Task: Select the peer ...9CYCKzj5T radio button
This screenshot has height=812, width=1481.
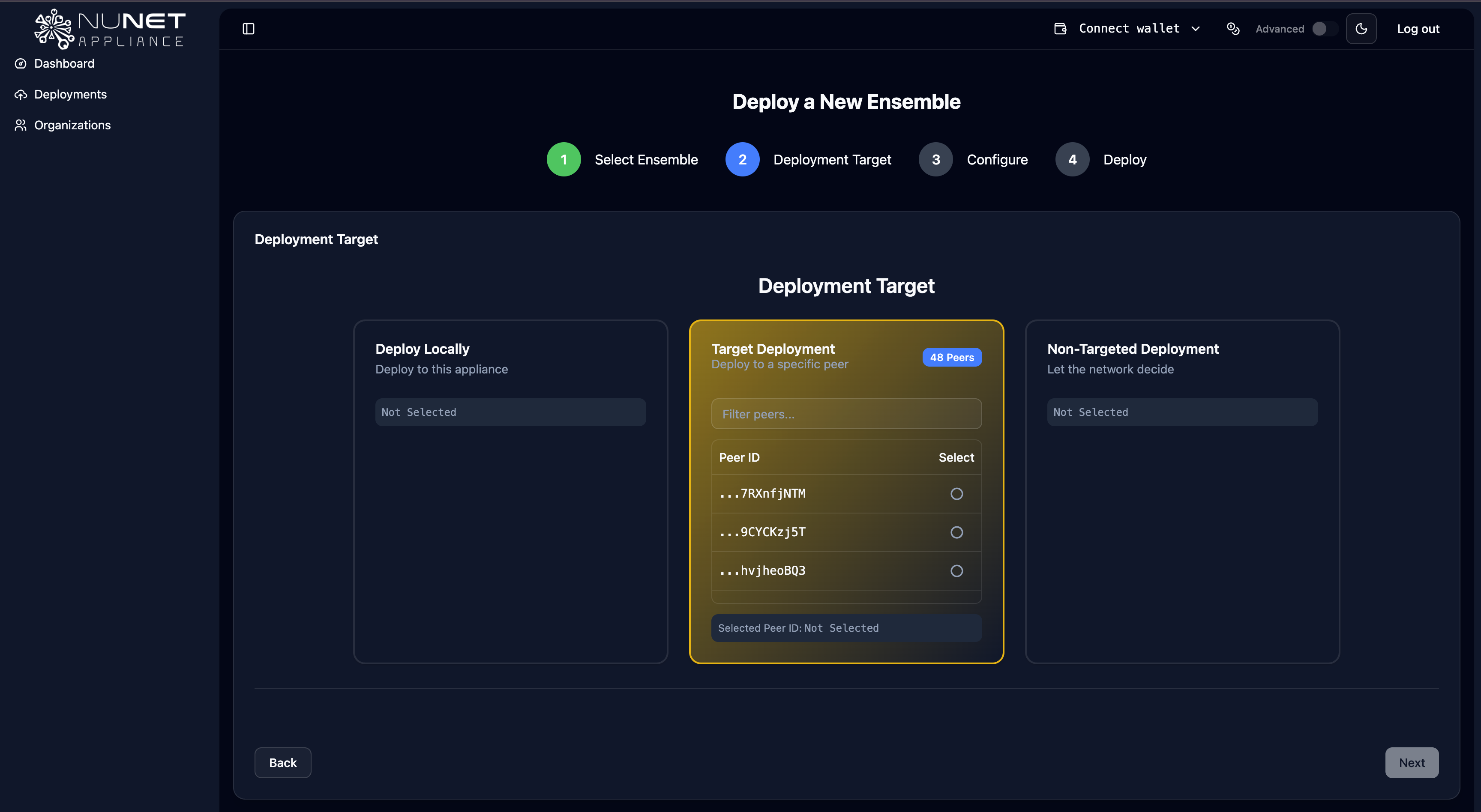Action: click(956, 532)
